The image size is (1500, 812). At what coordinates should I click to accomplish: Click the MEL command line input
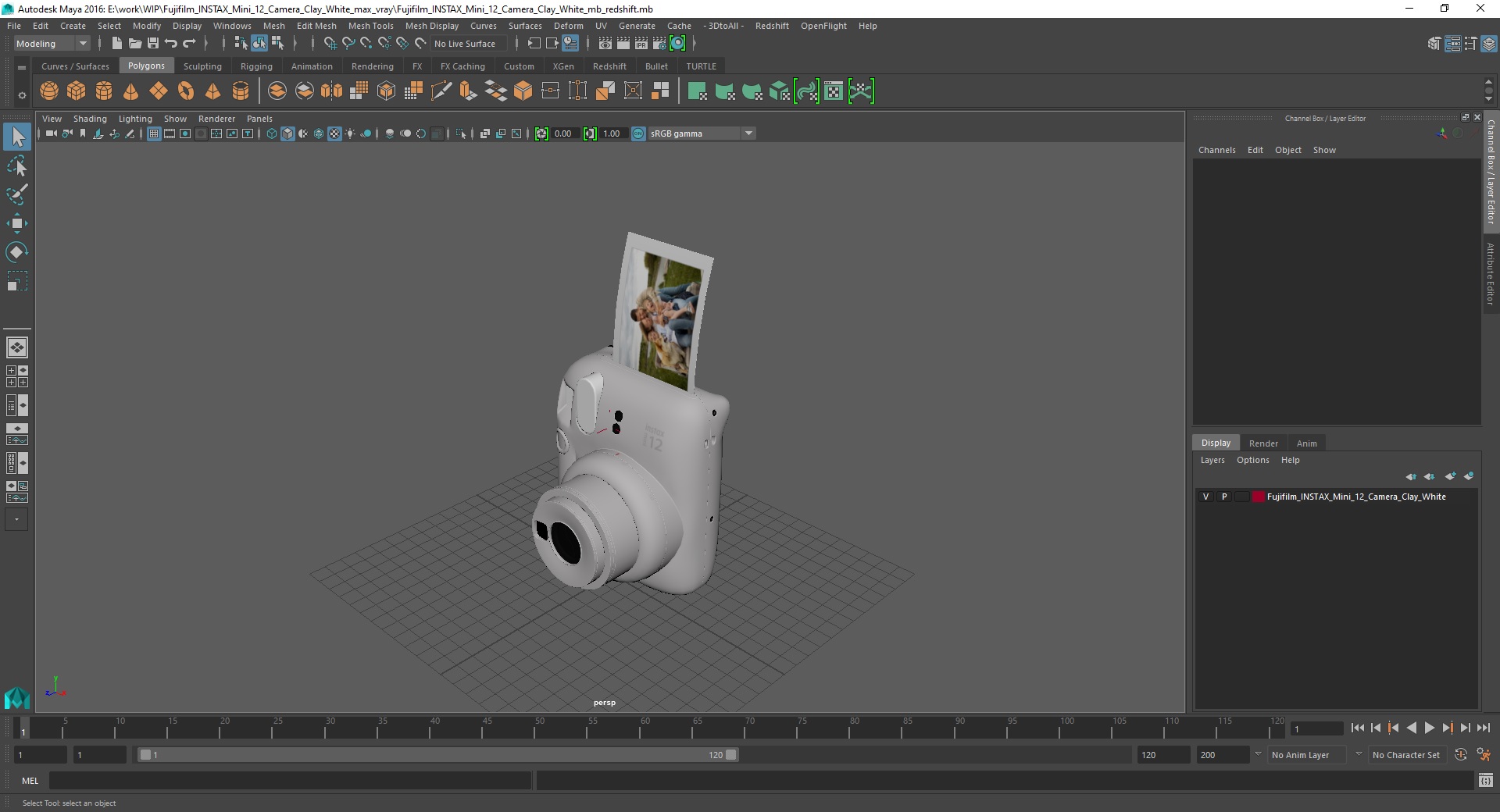point(291,780)
